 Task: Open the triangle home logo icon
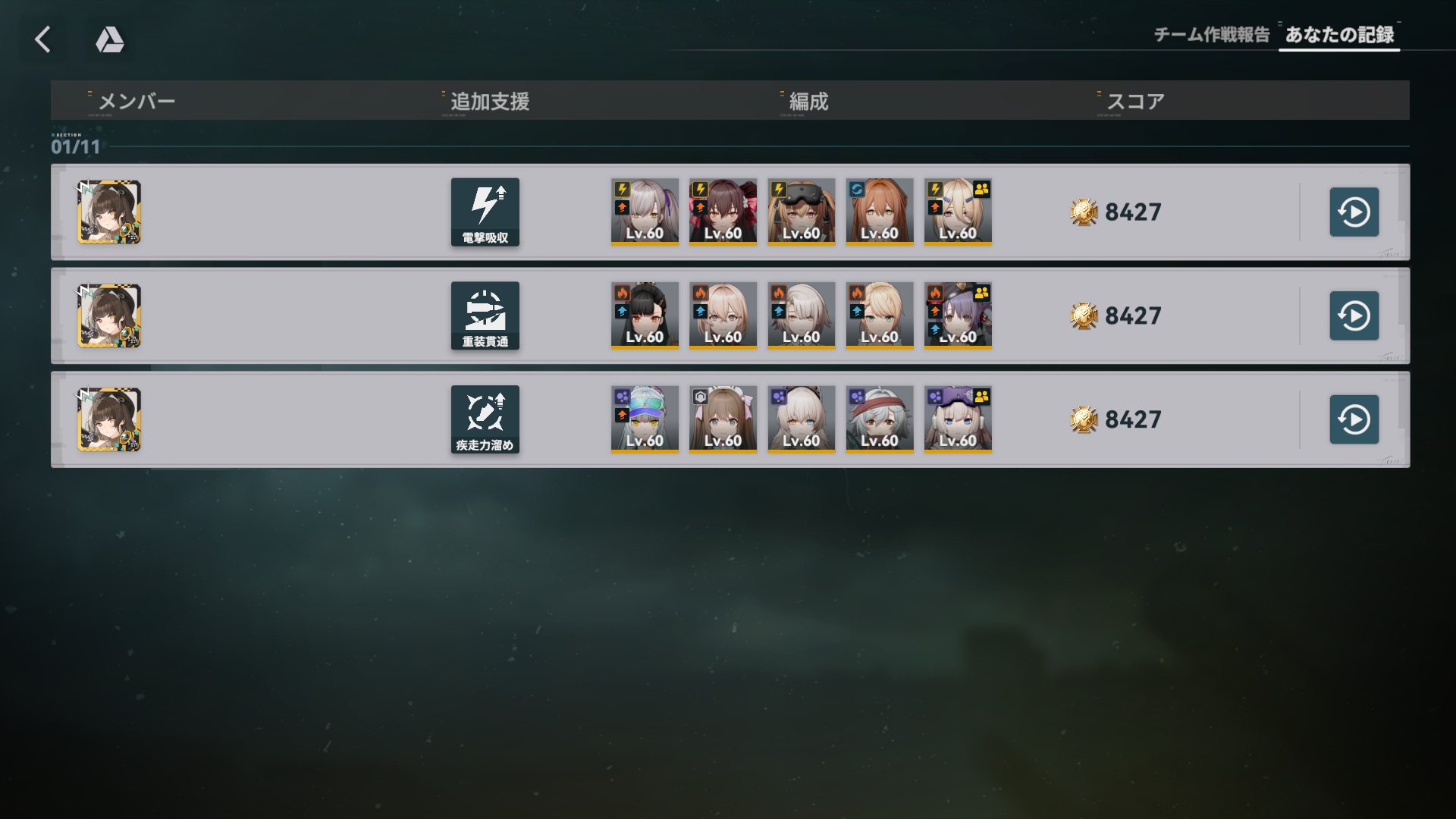point(110,39)
